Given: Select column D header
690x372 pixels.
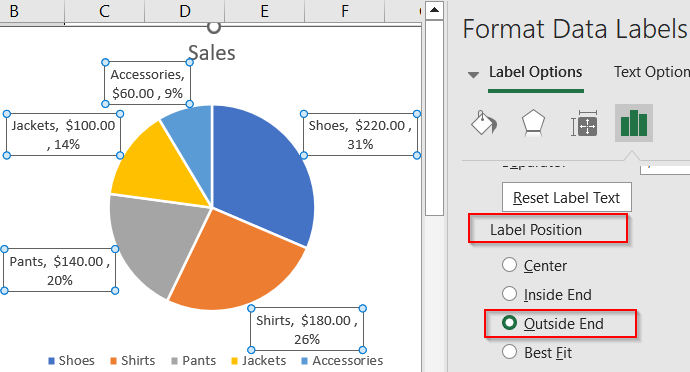Looking at the screenshot, I should [185, 11].
